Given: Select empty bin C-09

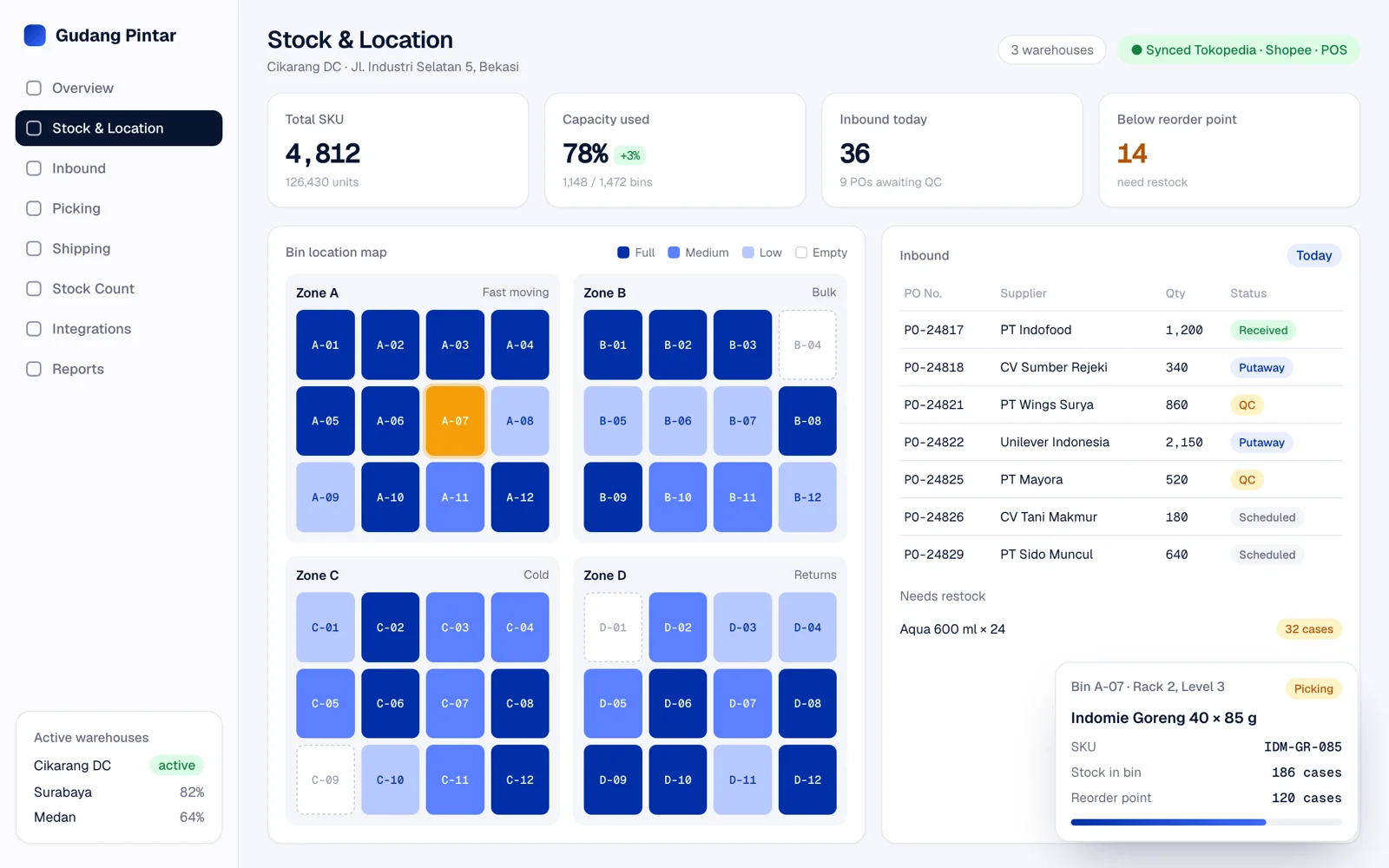Looking at the screenshot, I should pyautogui.click(x=326, y=779).
